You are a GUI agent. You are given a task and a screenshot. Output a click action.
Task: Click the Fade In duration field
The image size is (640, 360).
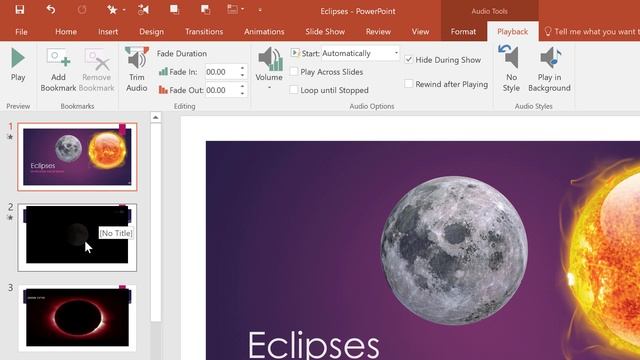coord(221,72)
